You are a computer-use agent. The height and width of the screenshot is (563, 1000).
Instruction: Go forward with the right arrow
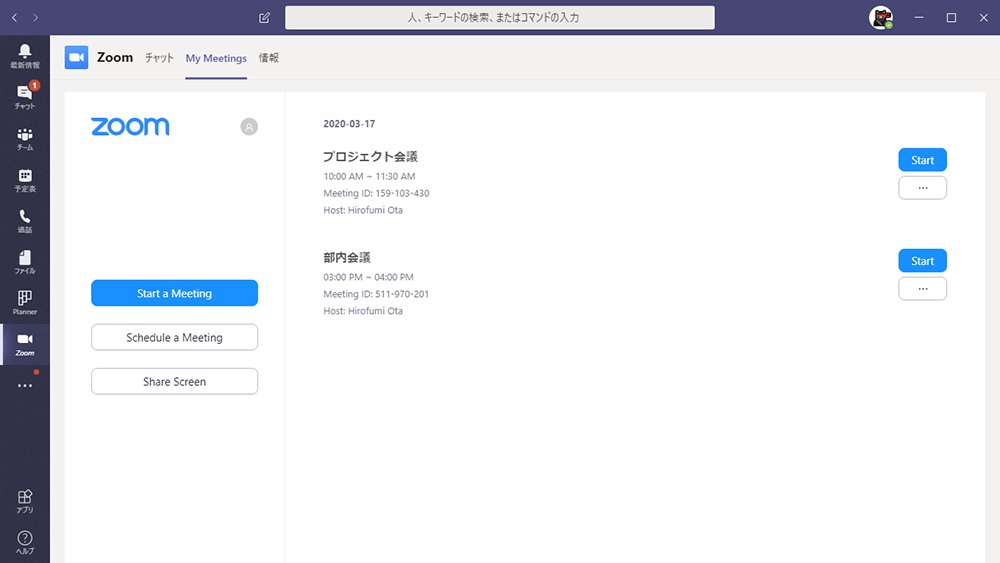click(36, 18)
